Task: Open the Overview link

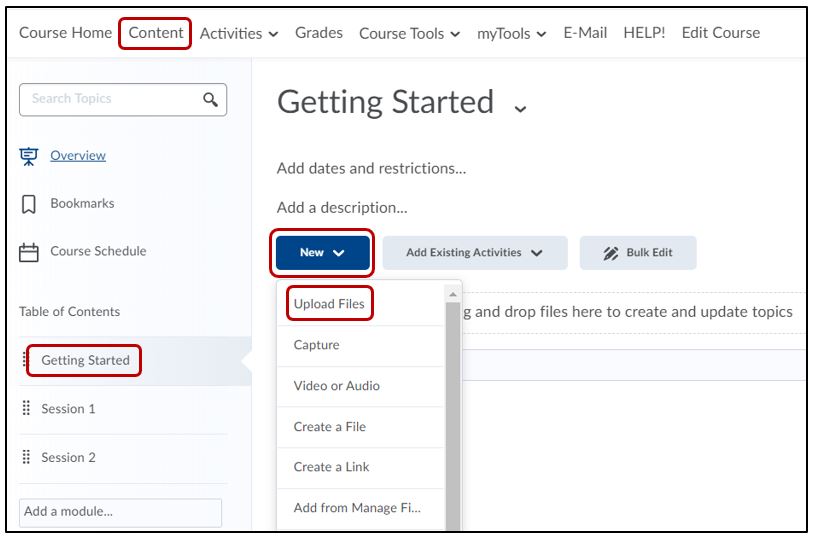Action: click(78, 156)
